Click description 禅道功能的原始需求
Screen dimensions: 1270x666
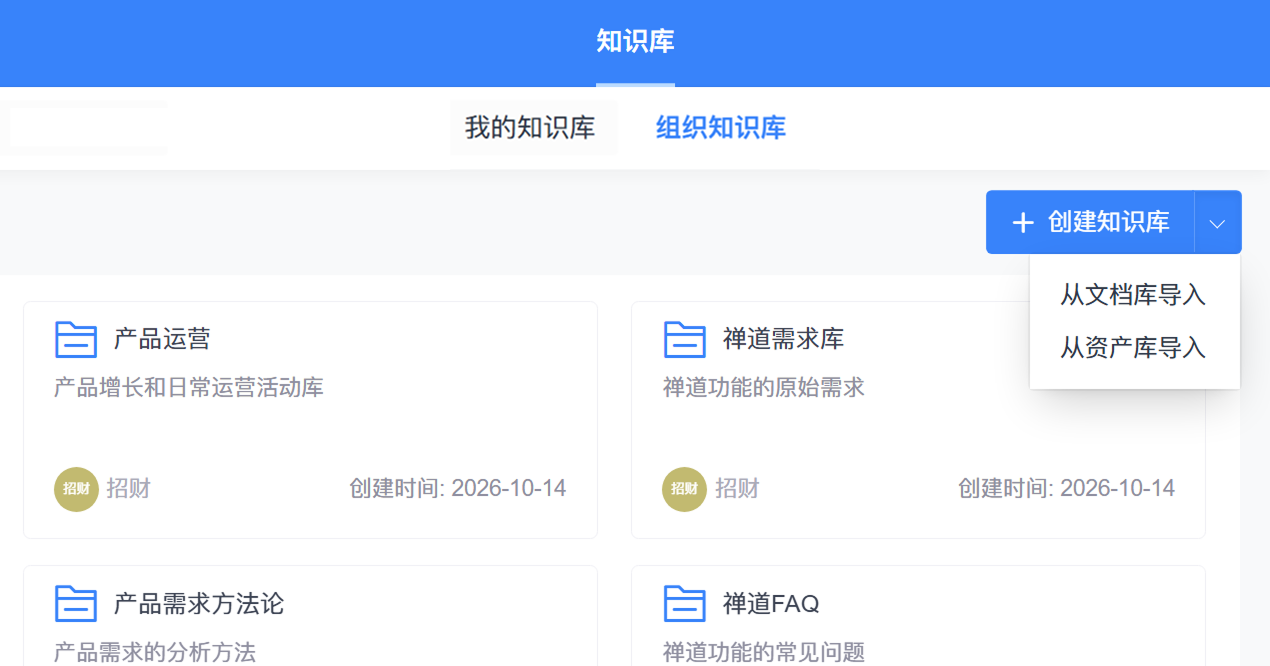coord(764,388)
